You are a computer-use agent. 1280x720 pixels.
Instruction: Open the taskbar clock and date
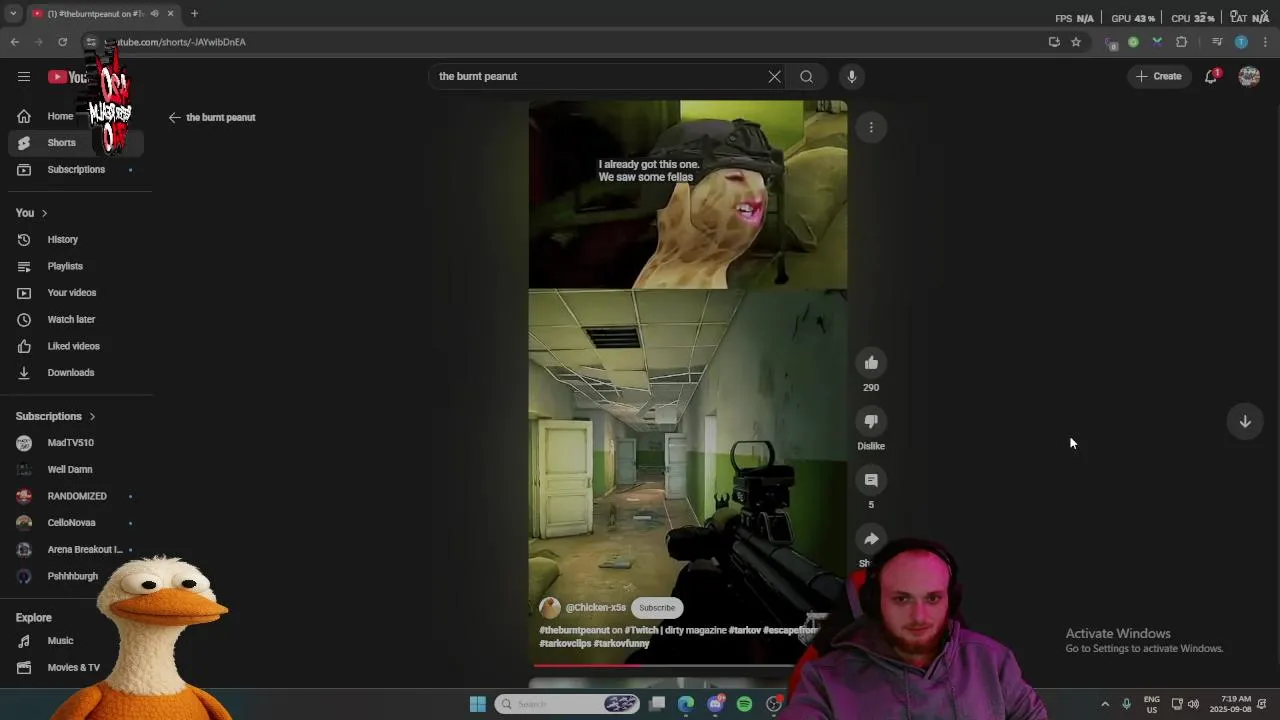(1230, 704)
